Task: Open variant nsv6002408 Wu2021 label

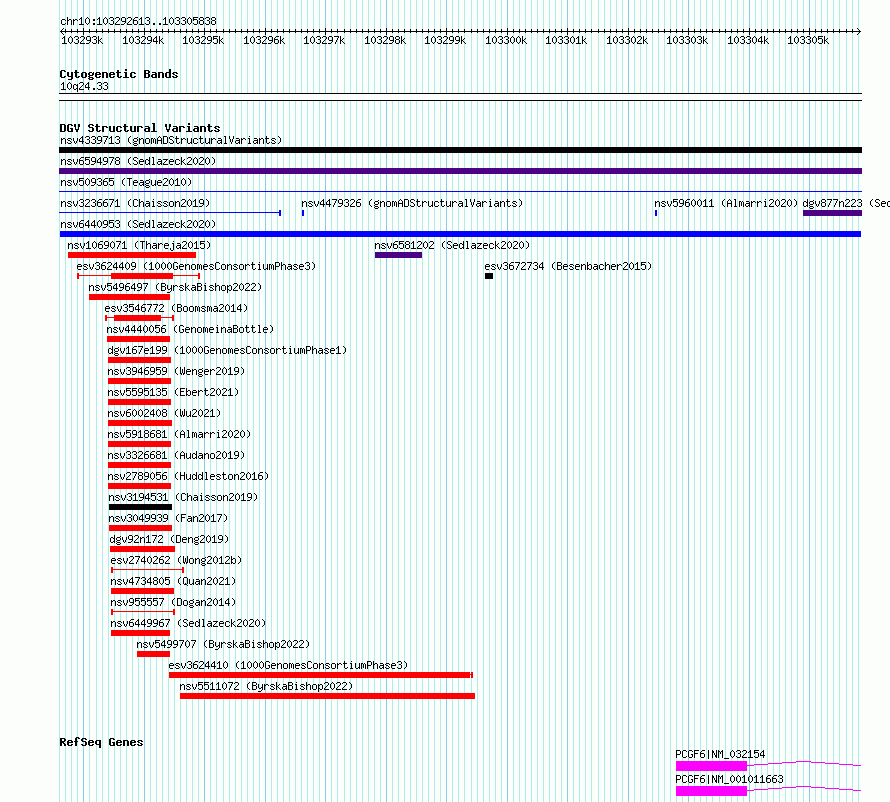Action: pos(164,413)
